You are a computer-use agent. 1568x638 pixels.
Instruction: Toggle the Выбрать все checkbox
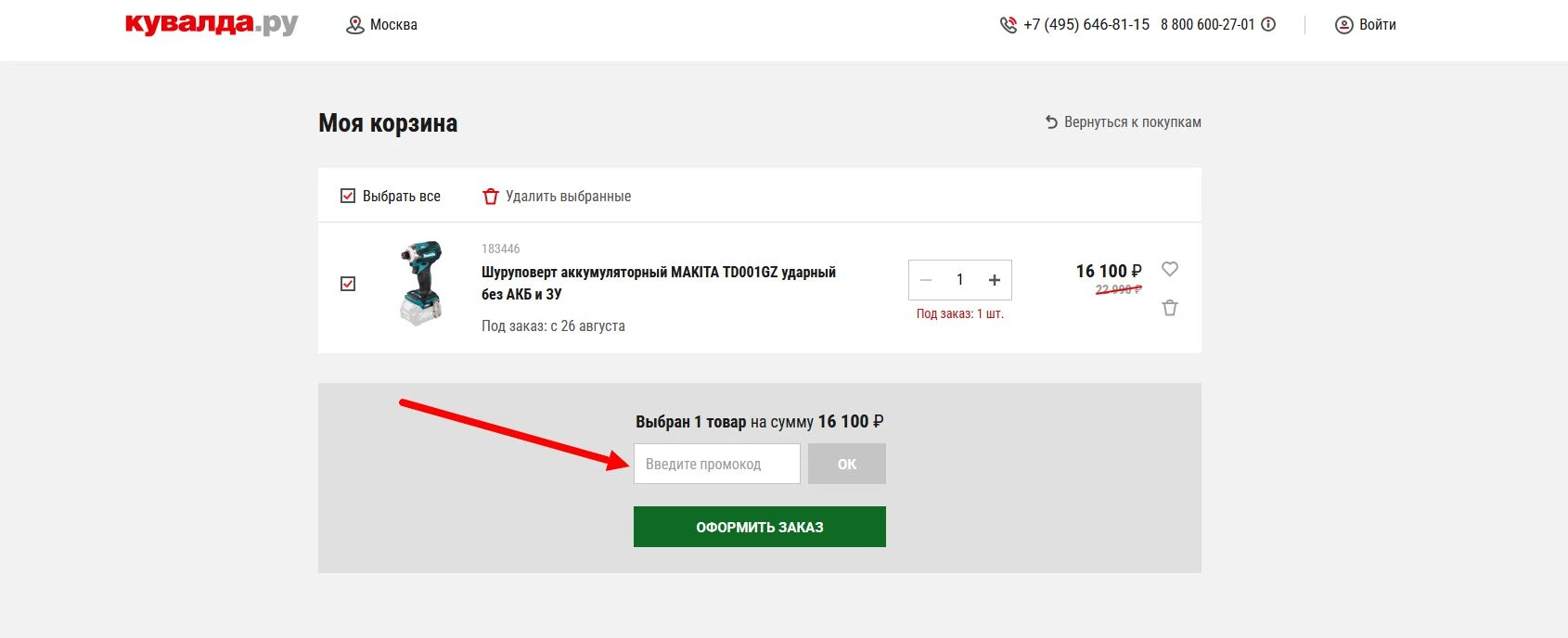[x=348, y=196]
